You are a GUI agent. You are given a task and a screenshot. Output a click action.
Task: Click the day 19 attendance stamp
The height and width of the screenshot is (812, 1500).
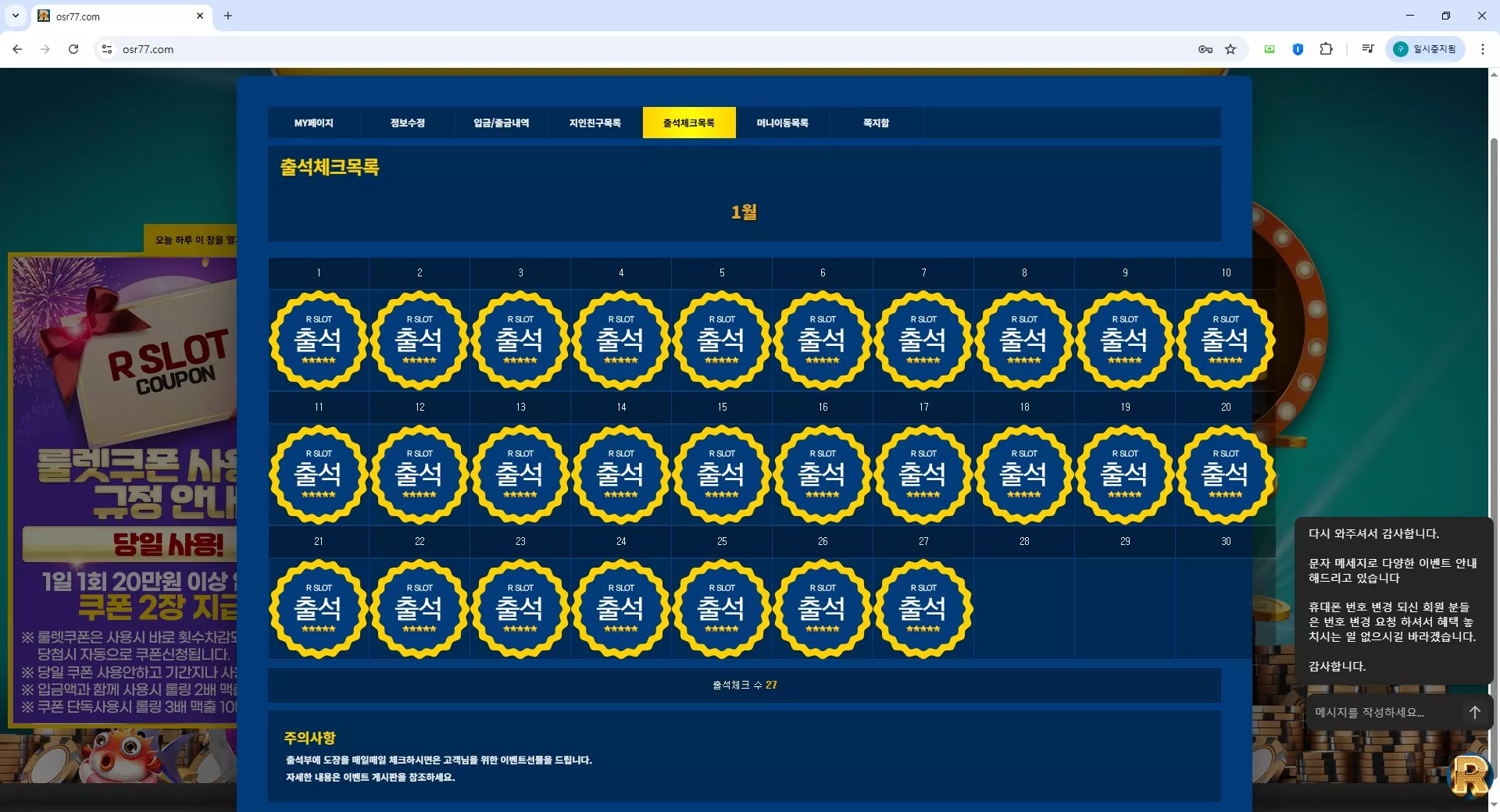point(1125,475)
